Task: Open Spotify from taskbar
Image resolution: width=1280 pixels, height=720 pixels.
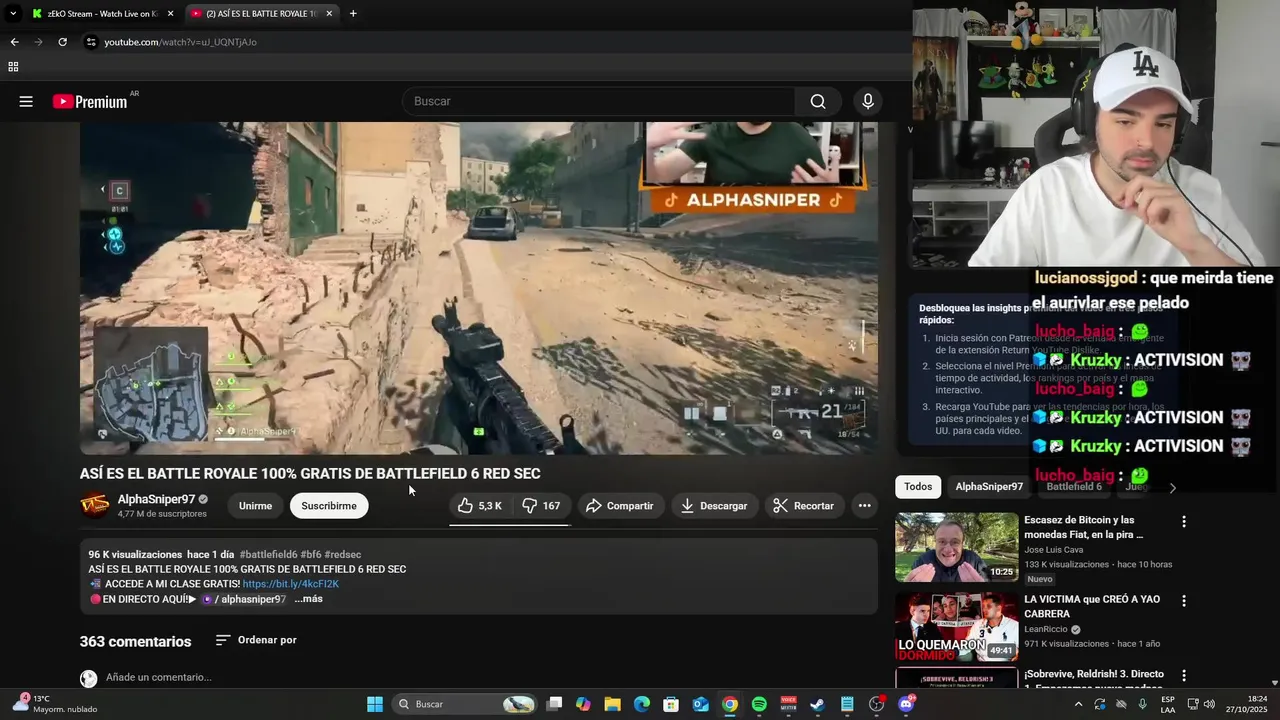Action: 759,704
